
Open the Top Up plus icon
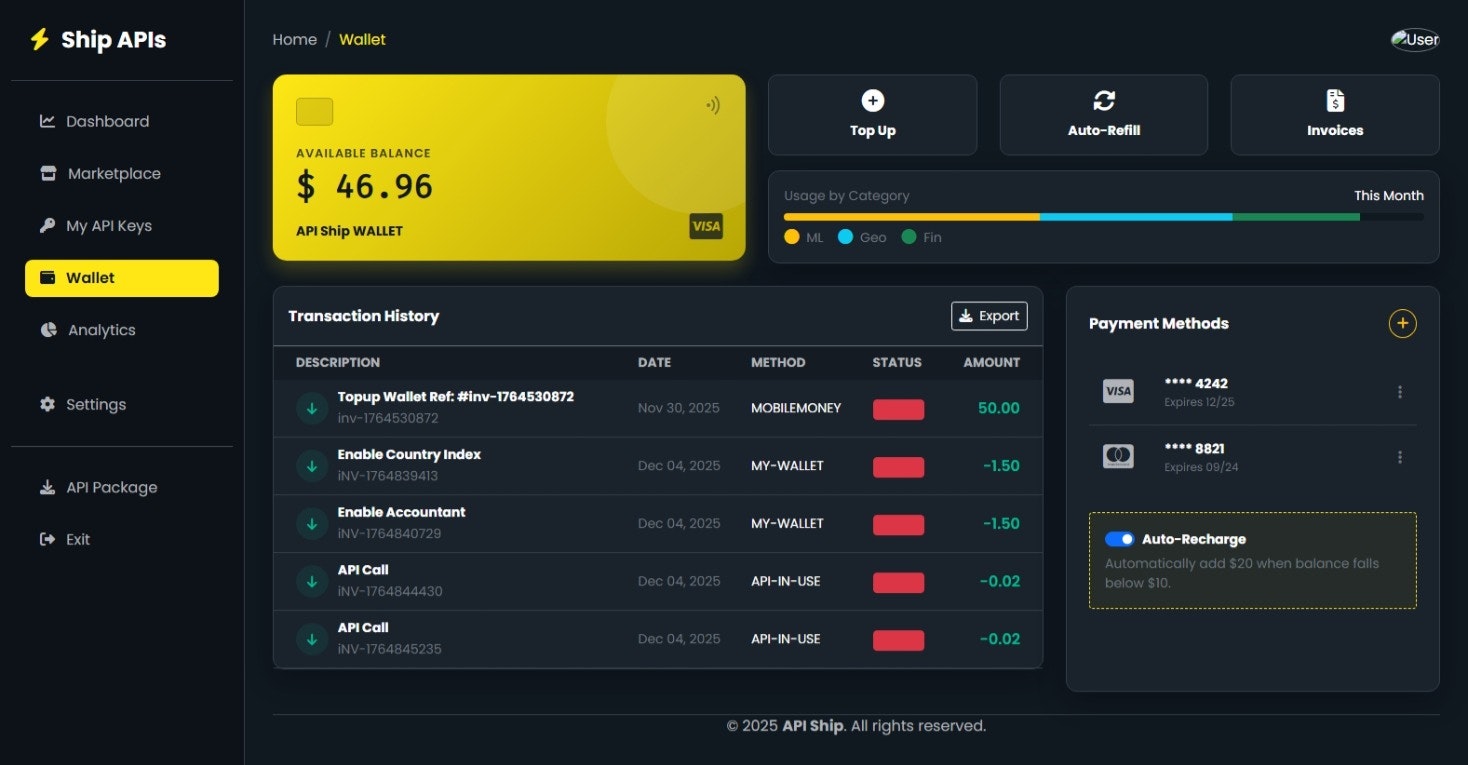coord(872,100)
